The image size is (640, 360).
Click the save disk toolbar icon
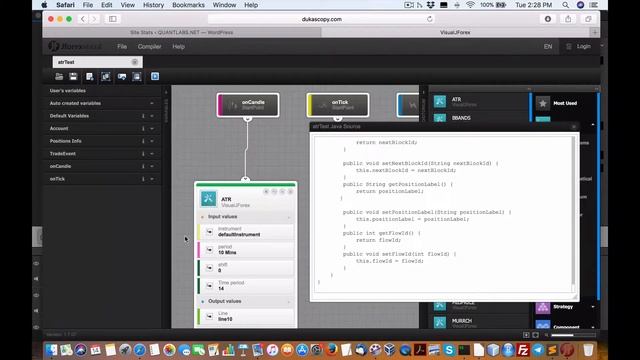[x=73, y=76]
